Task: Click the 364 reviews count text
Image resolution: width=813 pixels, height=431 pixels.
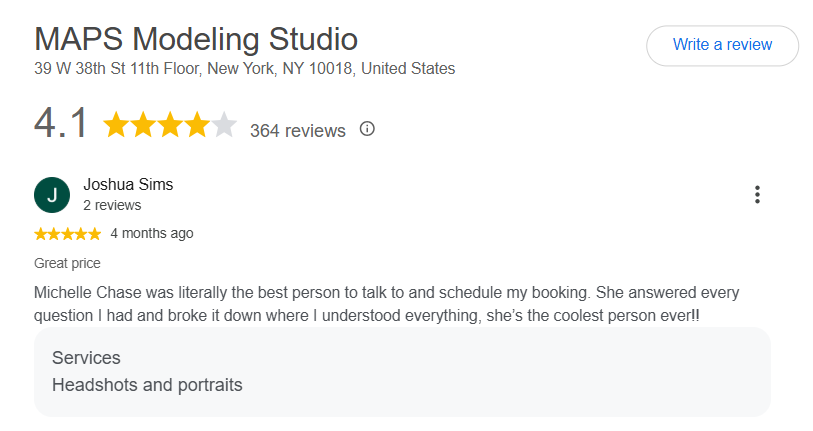Action: [x=298, y=131]
